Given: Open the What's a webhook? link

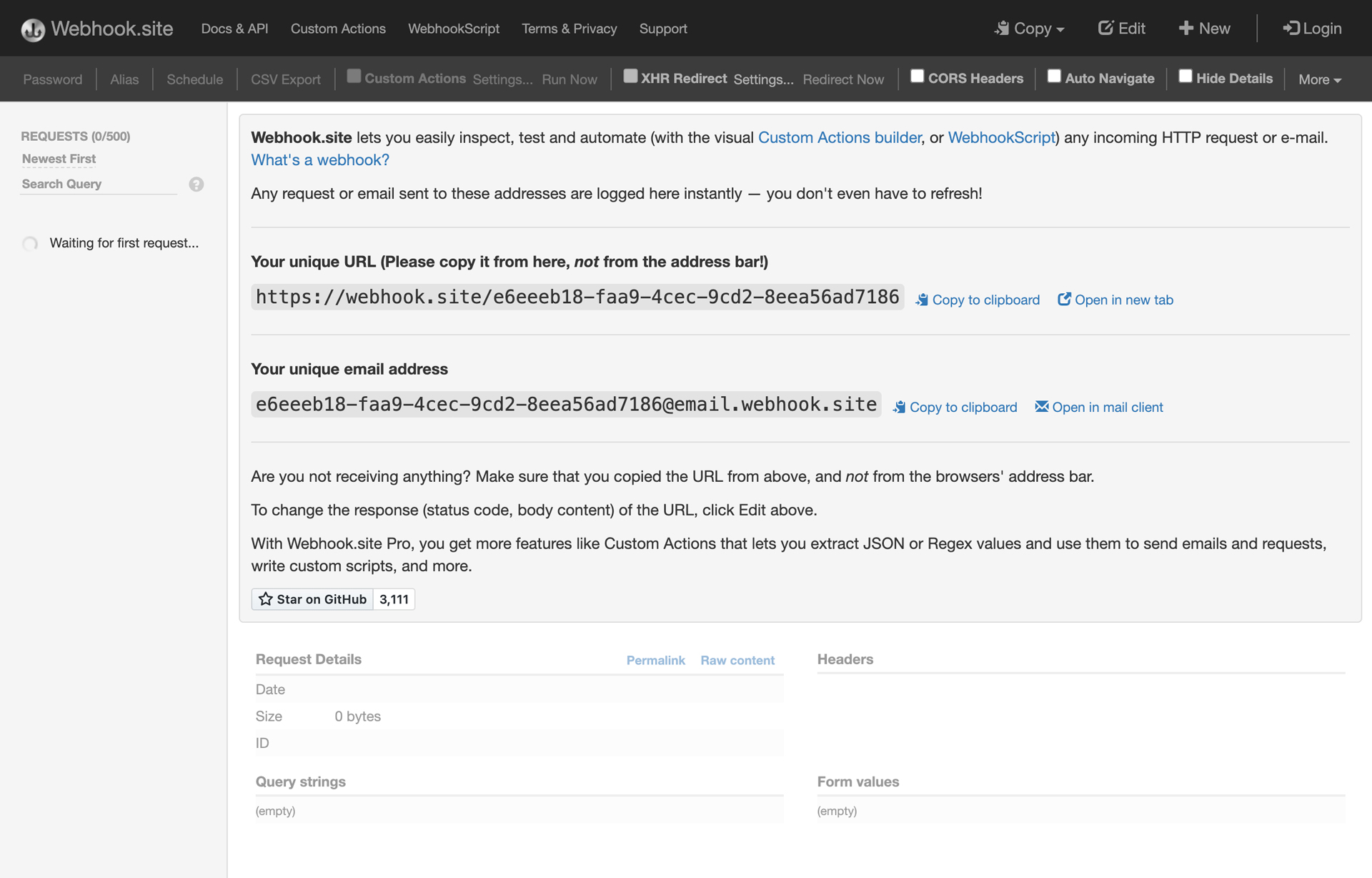Looking at the screenshot, I should pyautogui.click(x=319, y=160).
